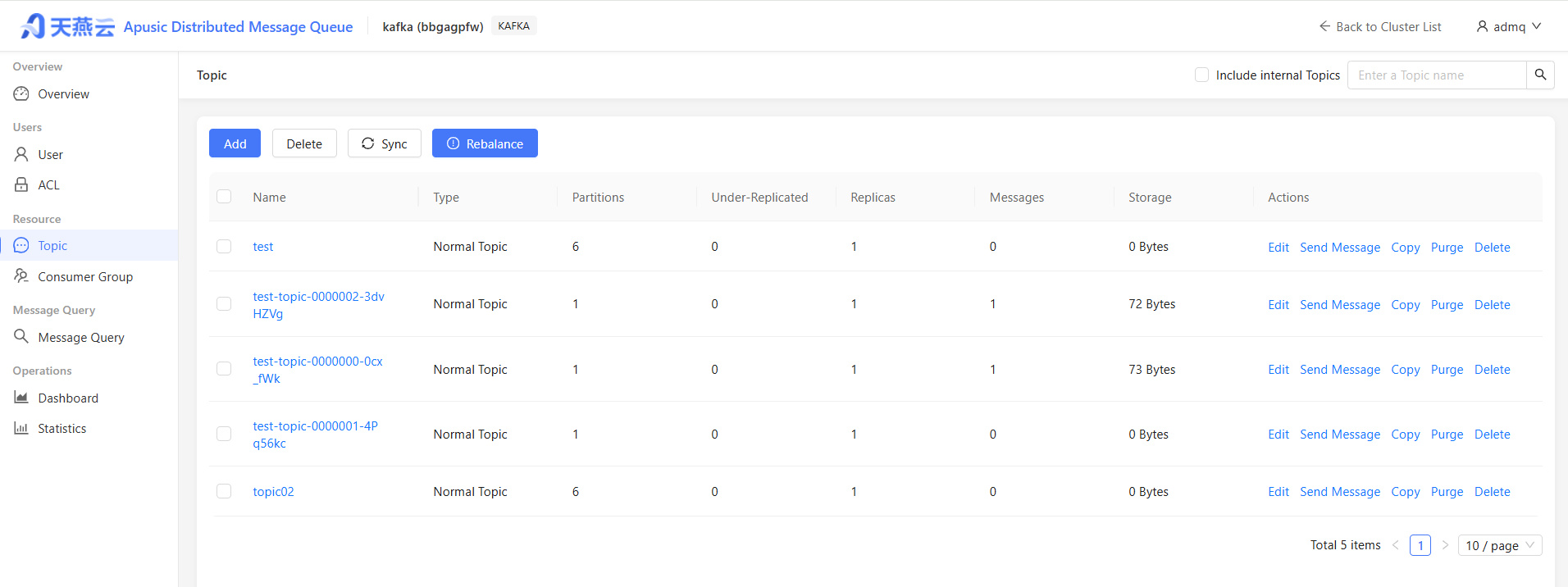Click the Statistics bar chart icon
Screen dimensions: 1568x587
[21, 428]
